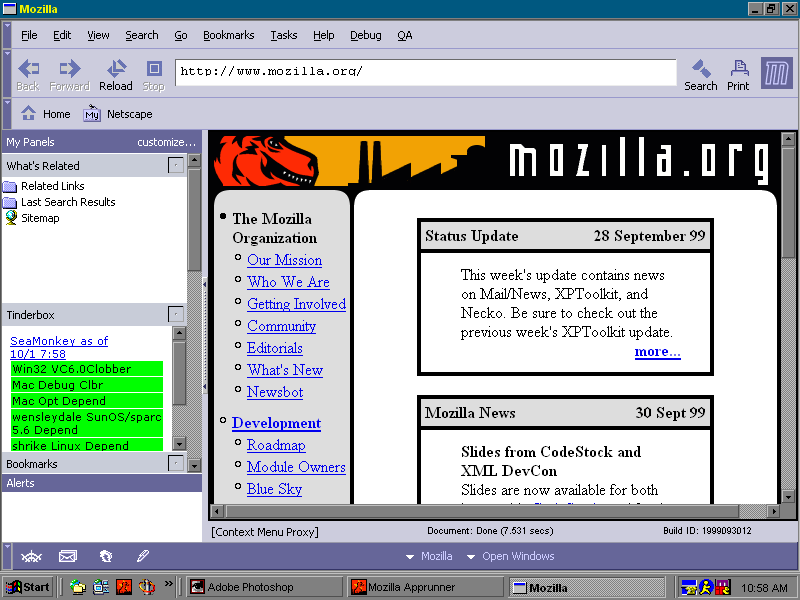Open the Debug menu

click(365, 35)
